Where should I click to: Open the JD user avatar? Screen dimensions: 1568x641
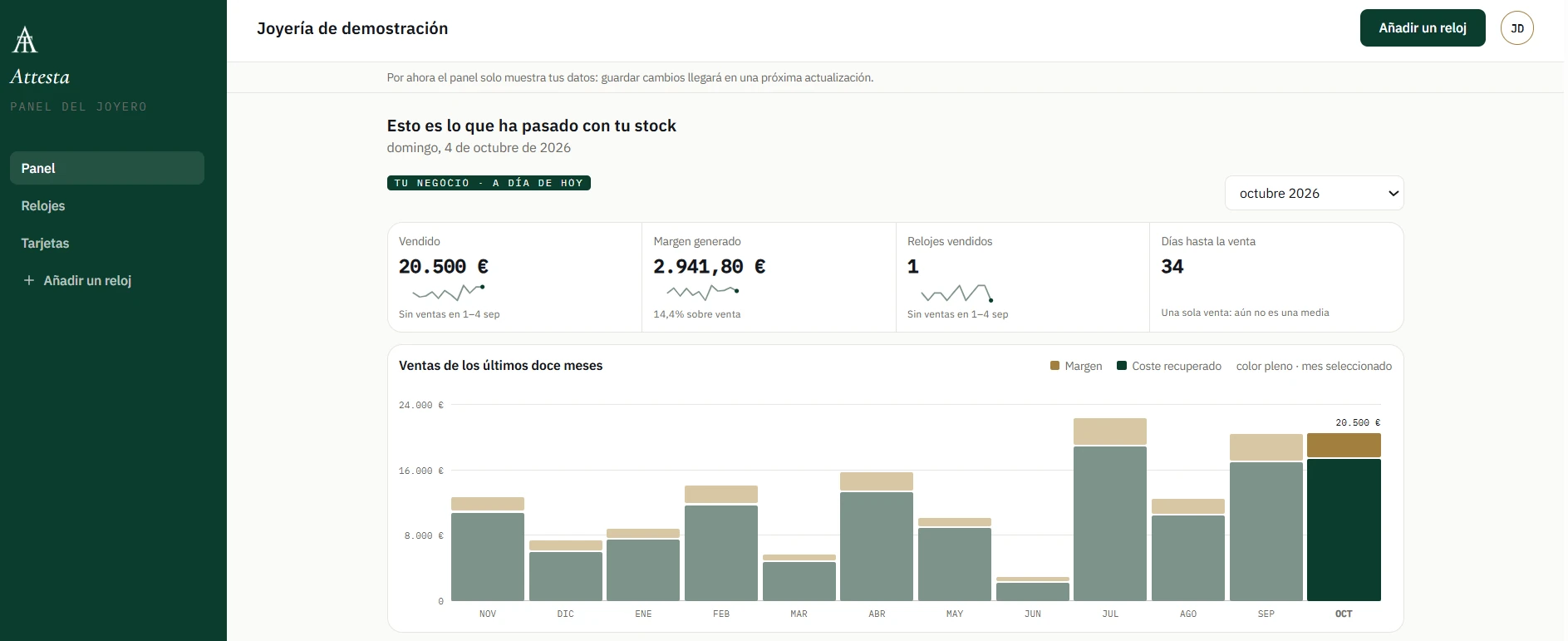(1516, 28)
